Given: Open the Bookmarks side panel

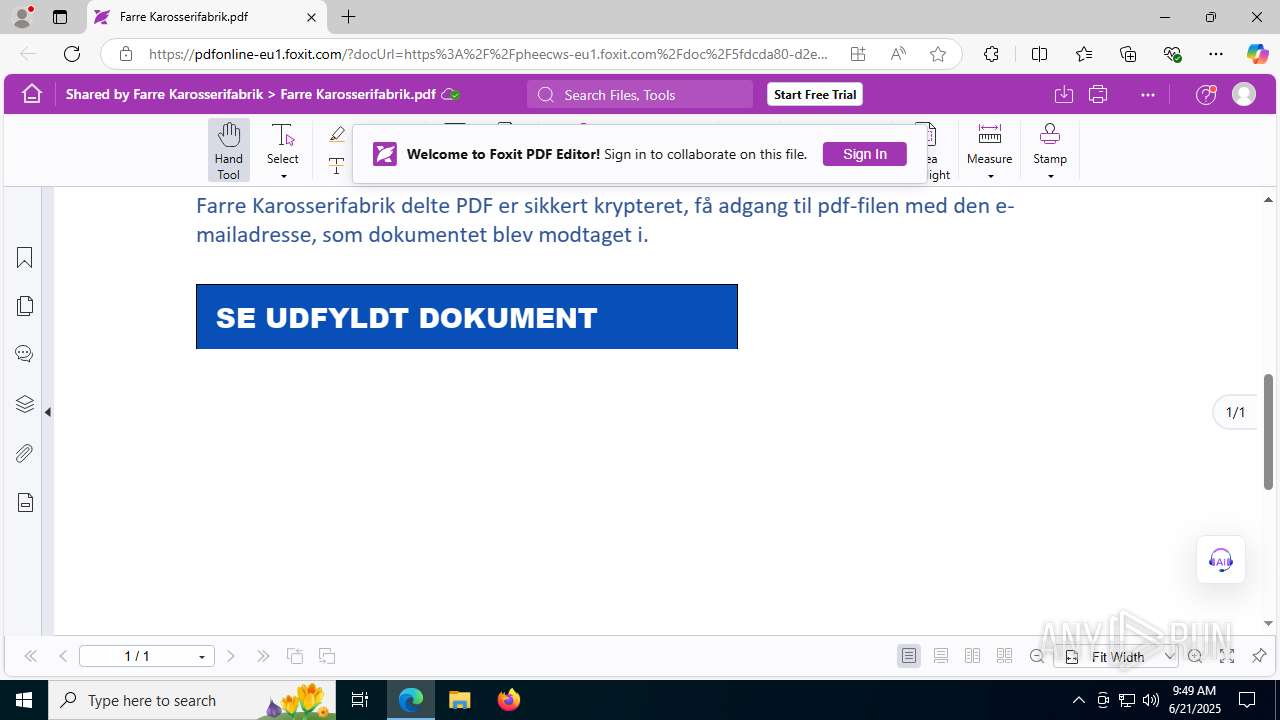Looking at the screenshot, I should point(25,258).
